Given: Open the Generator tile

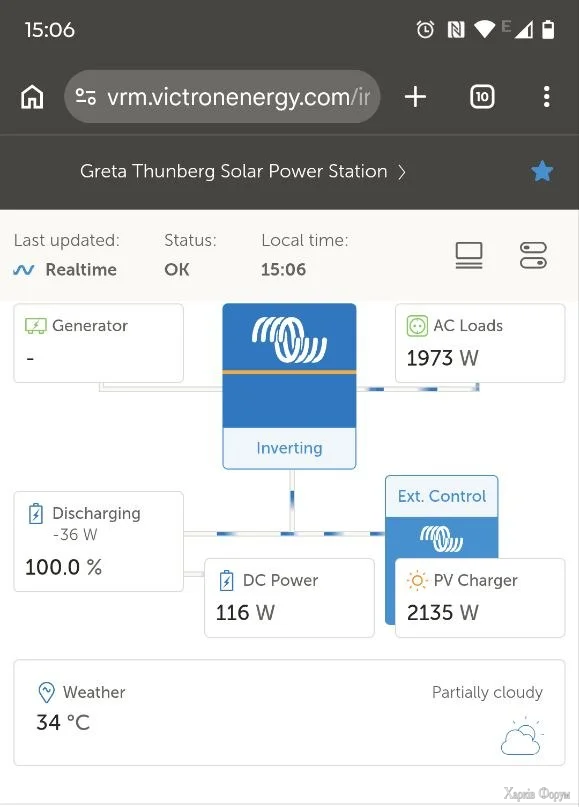Looking at the screenshot, I should pos(98,343).
